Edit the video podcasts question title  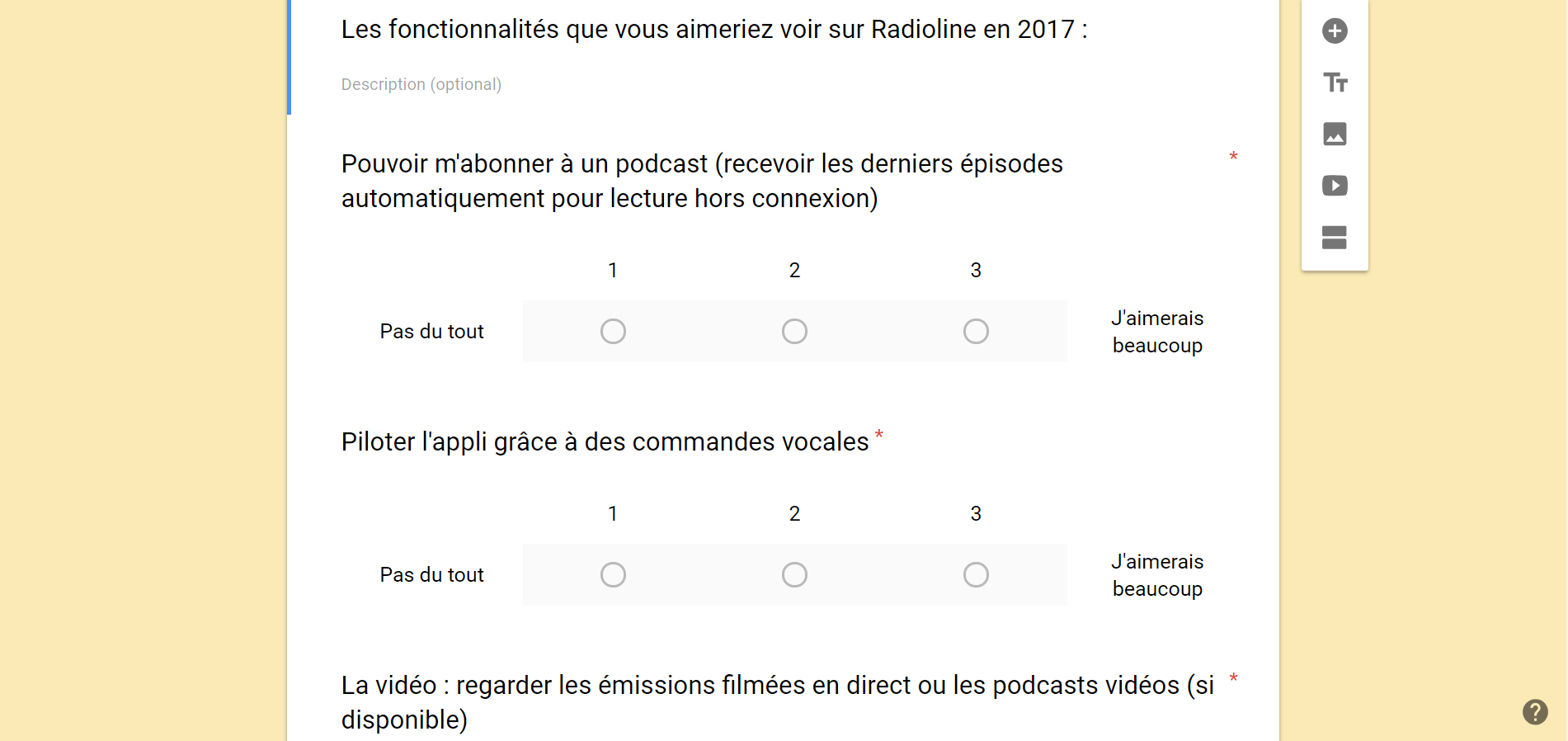point(776,701)
